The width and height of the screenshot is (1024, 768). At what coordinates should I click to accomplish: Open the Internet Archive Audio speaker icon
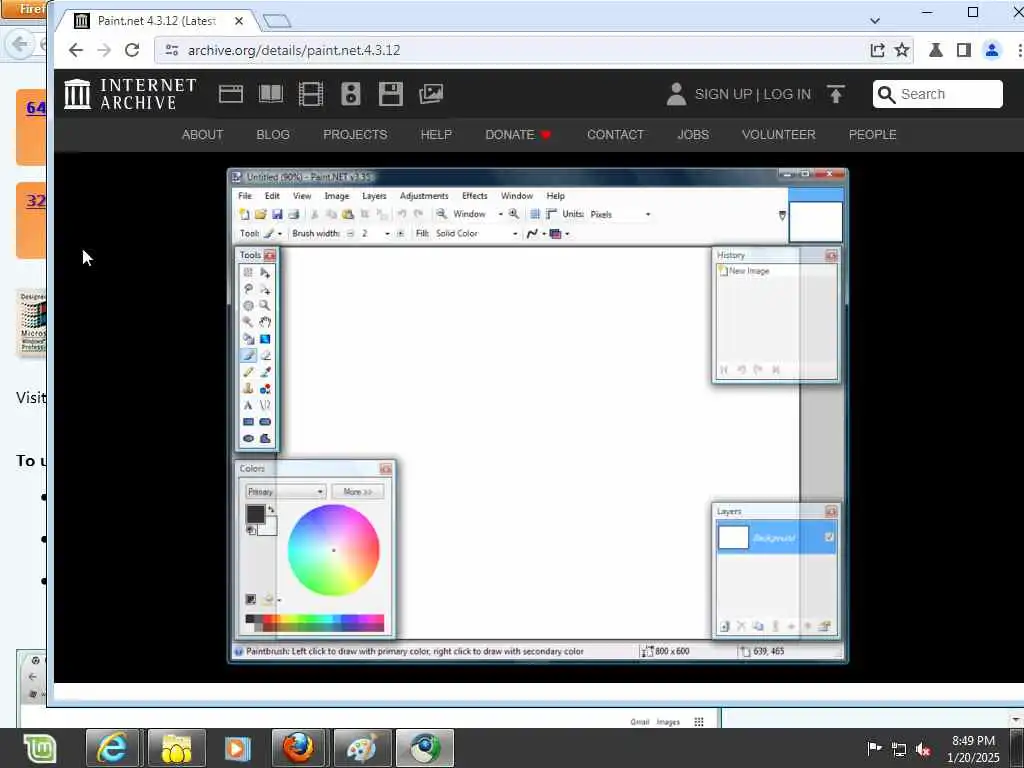point(351,94)
